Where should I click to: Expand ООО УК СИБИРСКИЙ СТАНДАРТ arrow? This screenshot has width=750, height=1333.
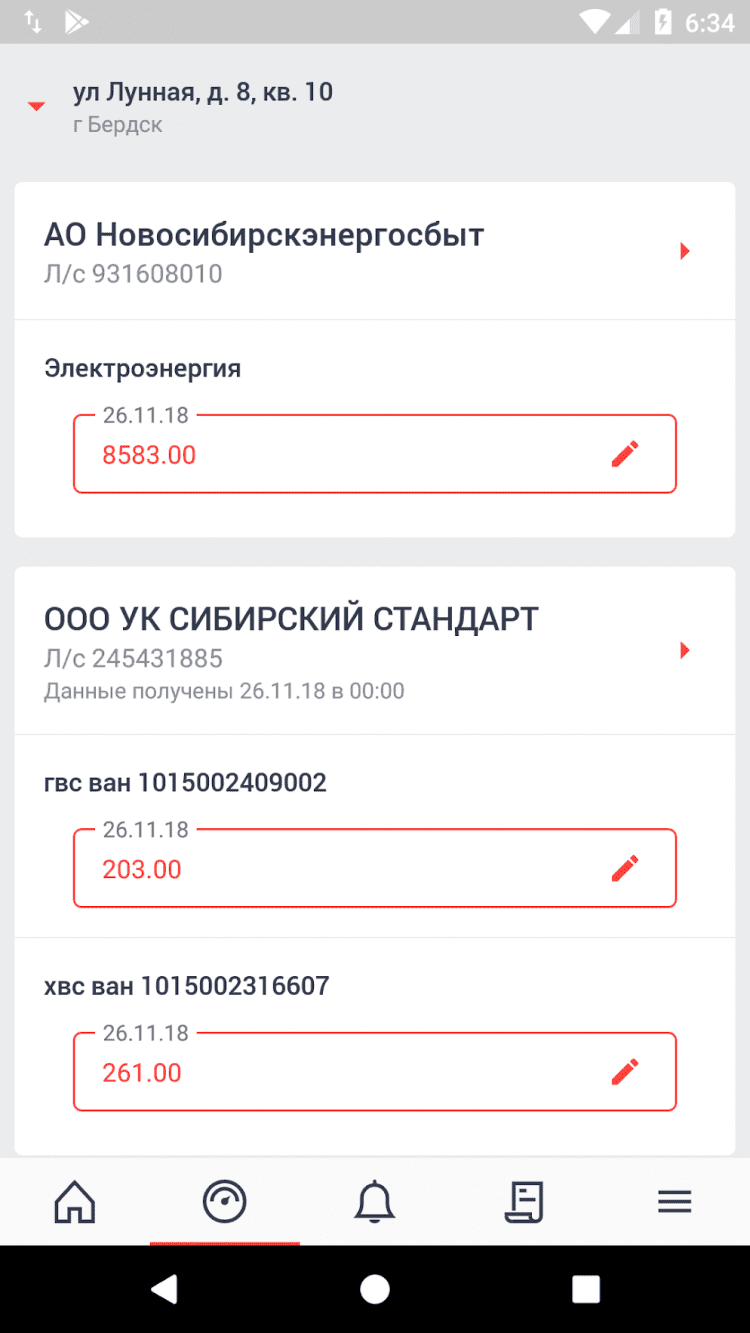685,651
